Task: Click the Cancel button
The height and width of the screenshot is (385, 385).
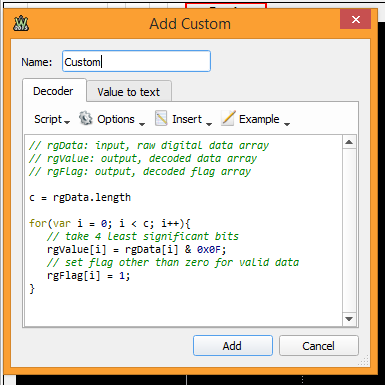Action: point(318,346)
